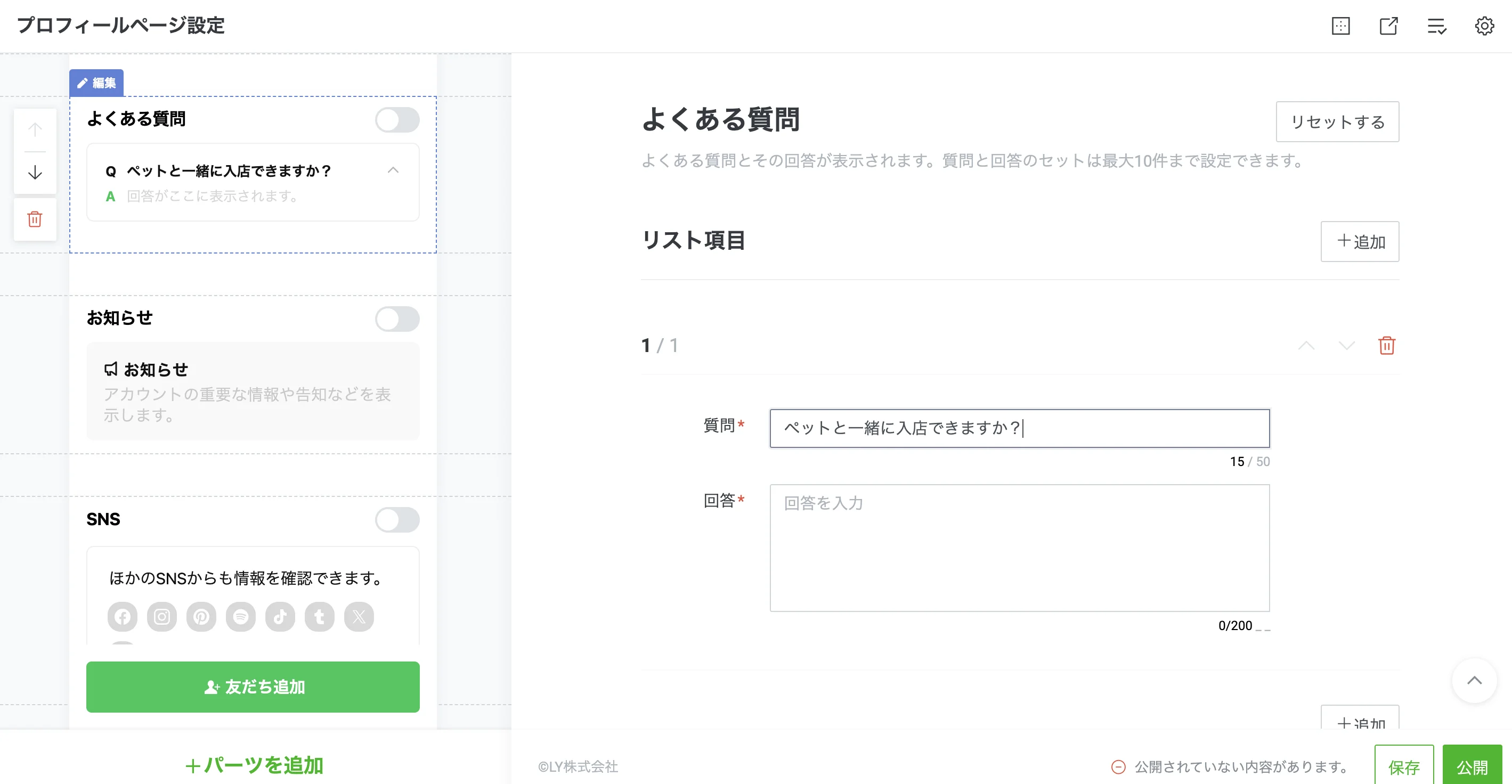Click the ©LY株式会社 footer text
Screen dimensions: 1512x784
tap(578, 766)
